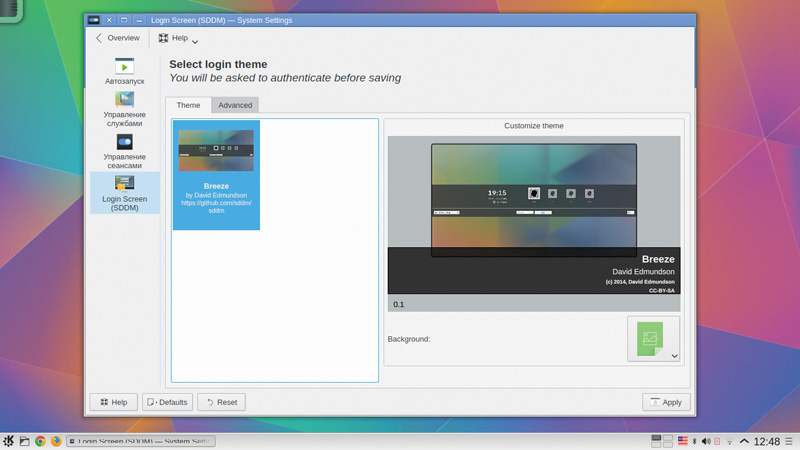The width and height of the screenshot is (800, 450).
Task: Open the panel settings hamburger icon
Action: (x=789, y=441)
